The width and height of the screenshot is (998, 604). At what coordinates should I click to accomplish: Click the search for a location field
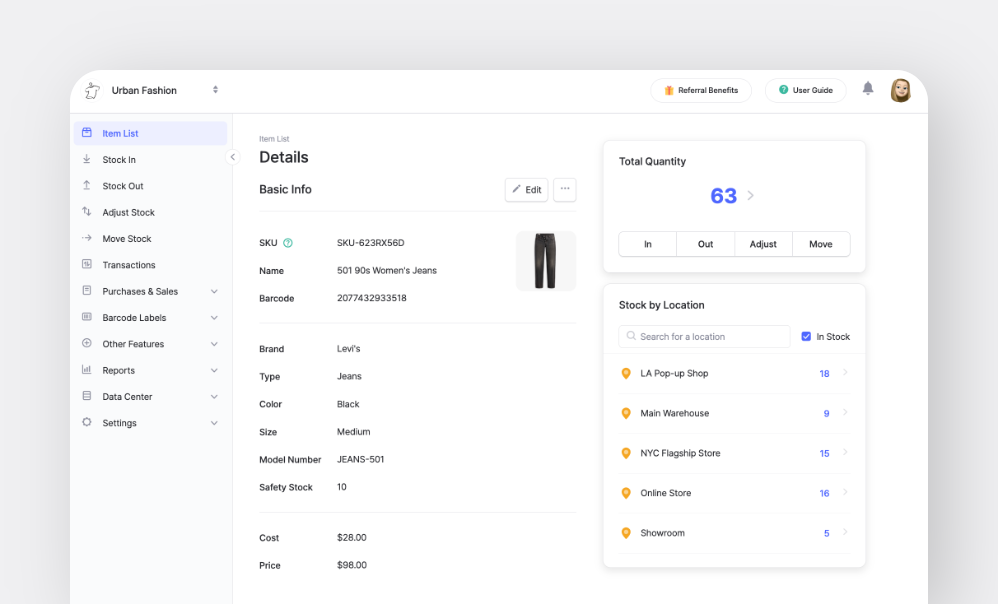703,337
